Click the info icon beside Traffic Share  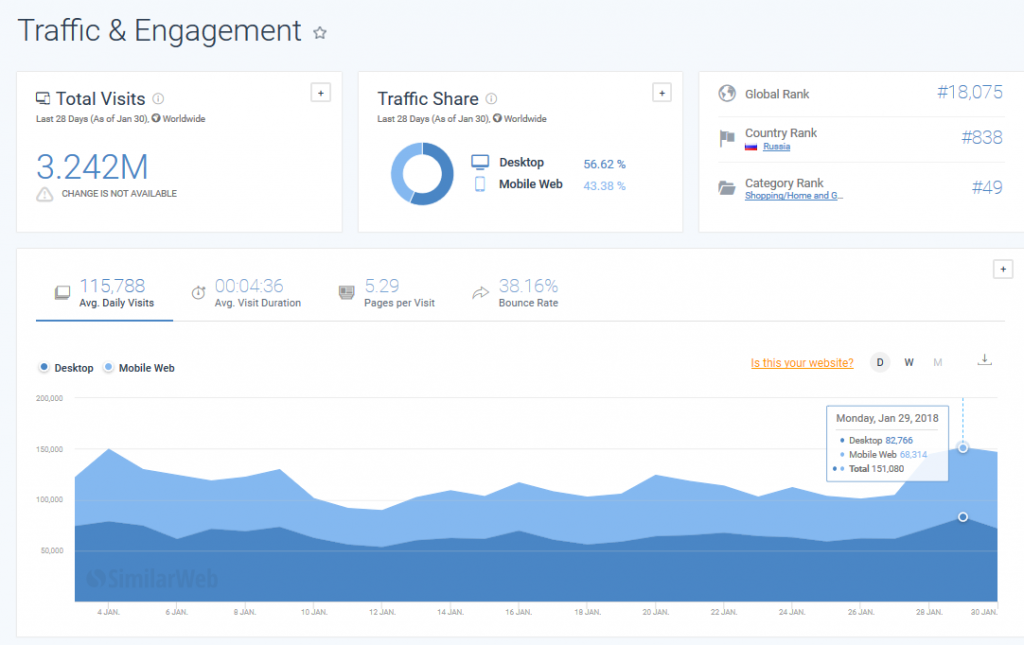(491, 99)
